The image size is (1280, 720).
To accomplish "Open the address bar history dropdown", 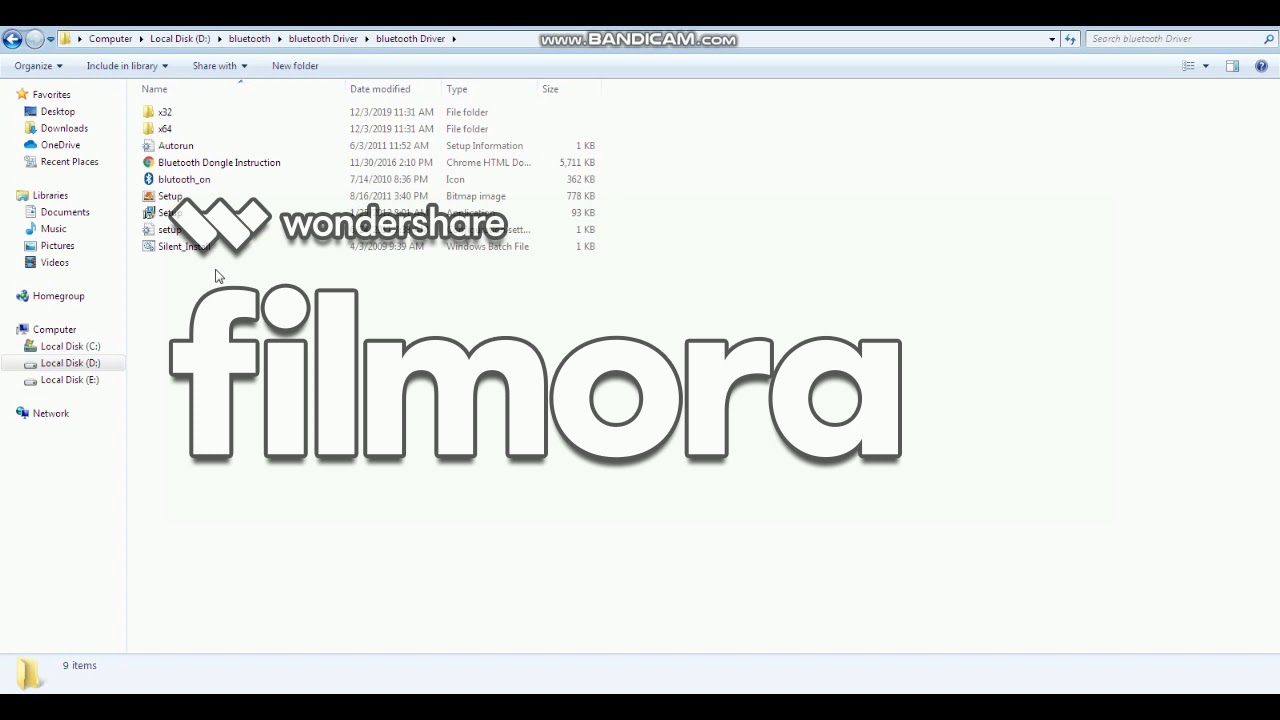I will (1052, 39).
